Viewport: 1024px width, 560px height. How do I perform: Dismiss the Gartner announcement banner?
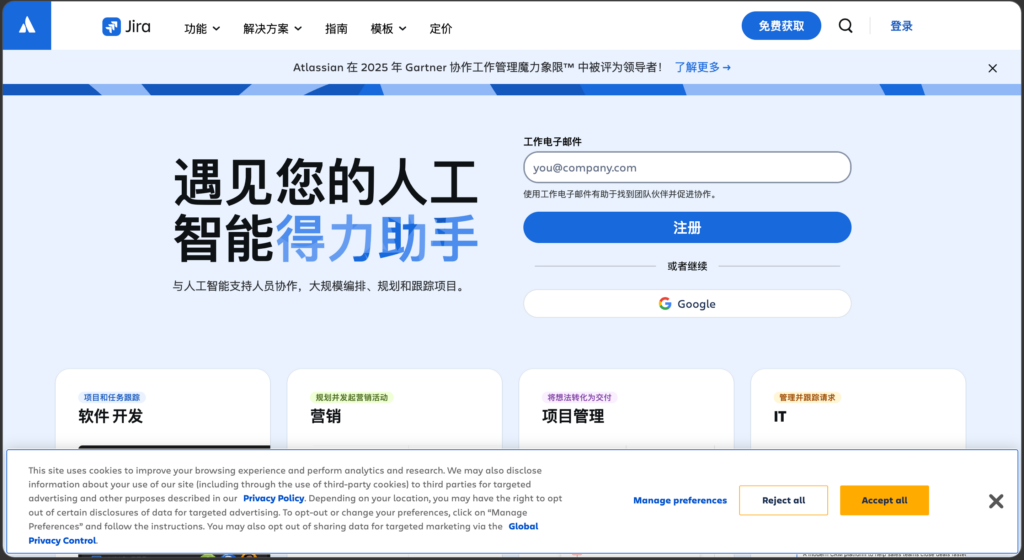[992, 68]
